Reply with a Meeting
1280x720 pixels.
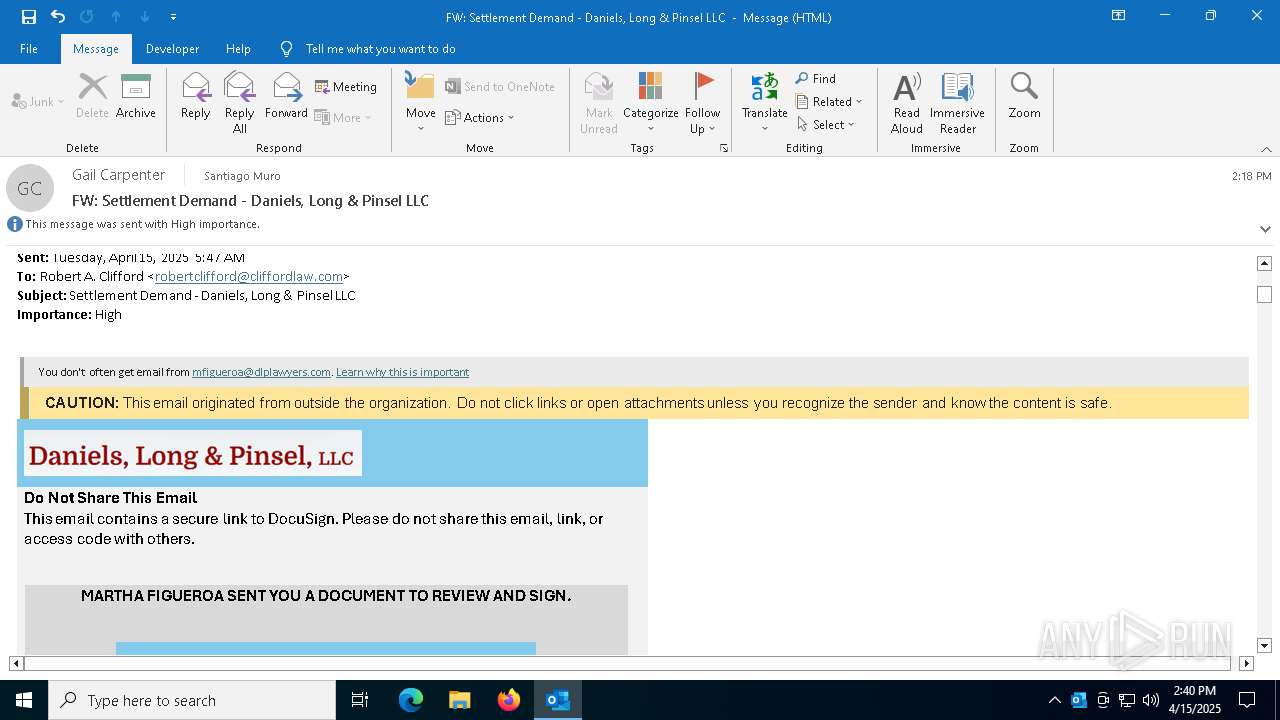click(x=346, y=87)
